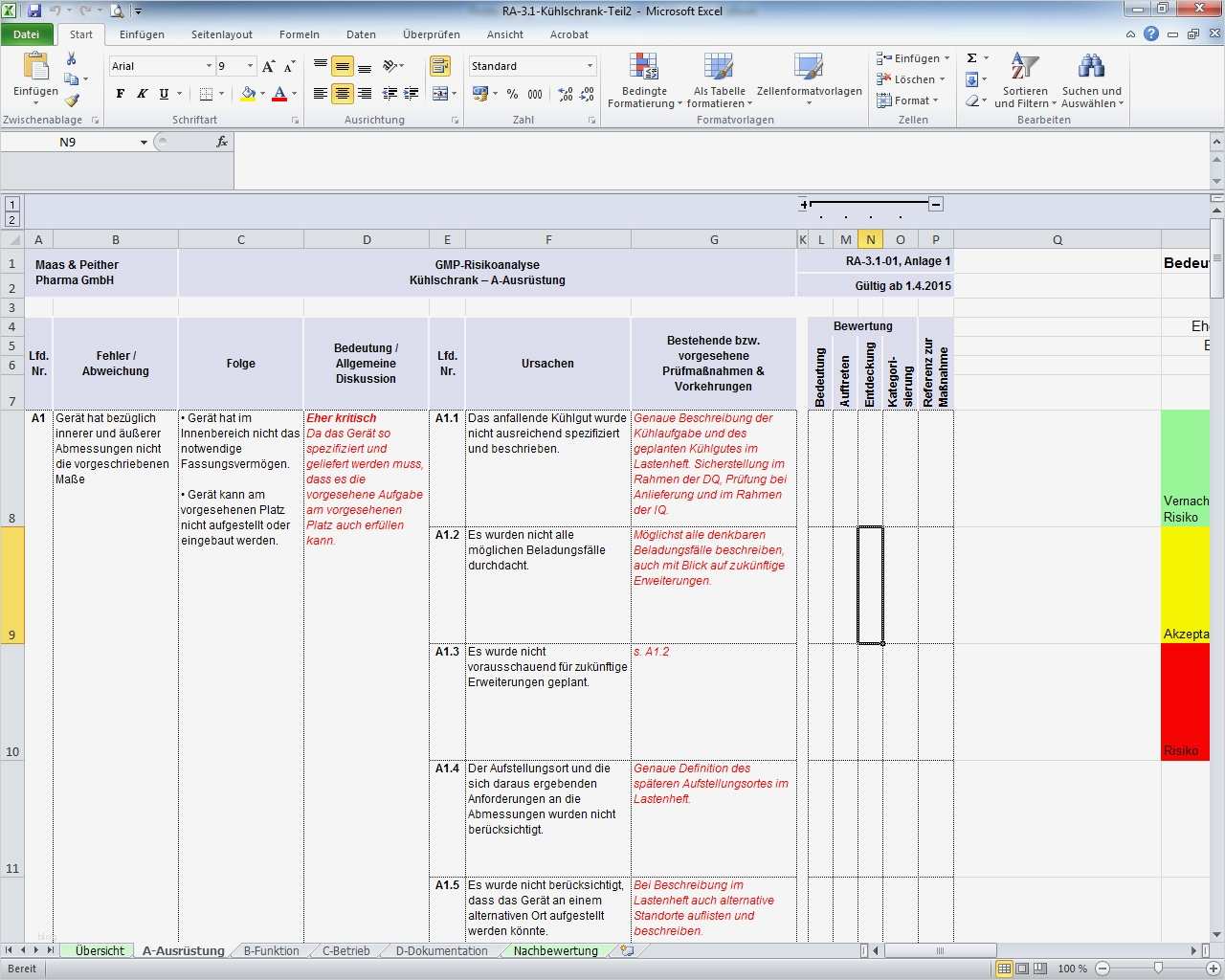Switch to the Formeln ribbon tab
The height and width of the screenshot is (980, 1225).
pyautogui.click(x=299, y=34)
